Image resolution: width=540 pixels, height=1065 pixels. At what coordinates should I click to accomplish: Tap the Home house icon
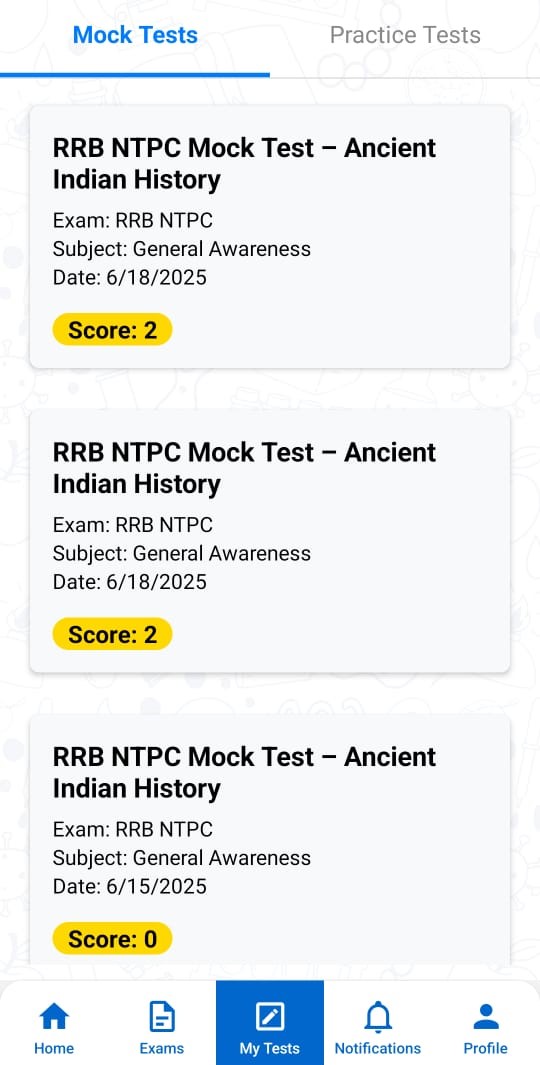pyautogui.click(x=54, y=1017)
